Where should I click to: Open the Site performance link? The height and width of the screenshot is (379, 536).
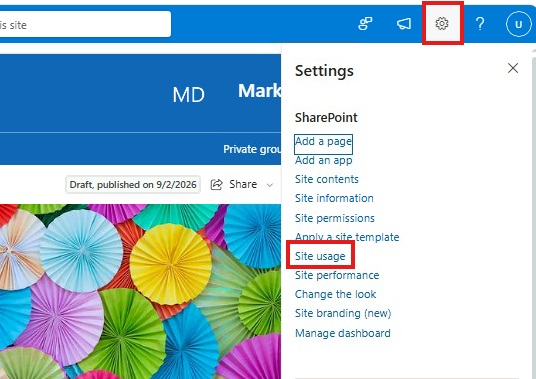coord(337,275)
